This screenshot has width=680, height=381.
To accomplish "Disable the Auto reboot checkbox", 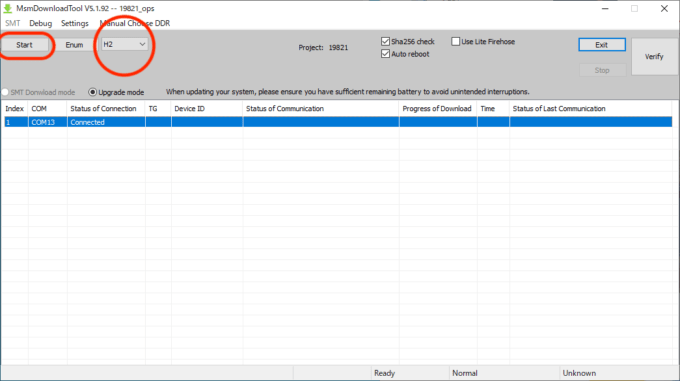I will point(385,54).
